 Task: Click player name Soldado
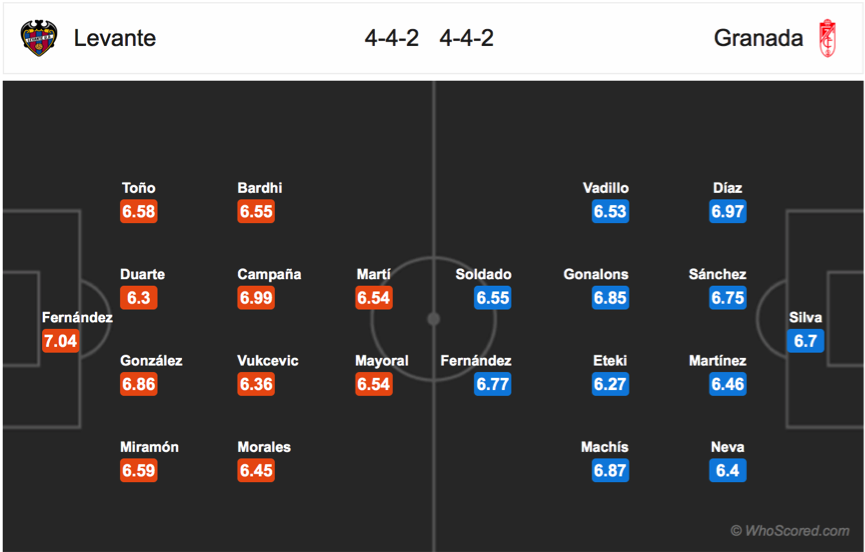[483, 274]
